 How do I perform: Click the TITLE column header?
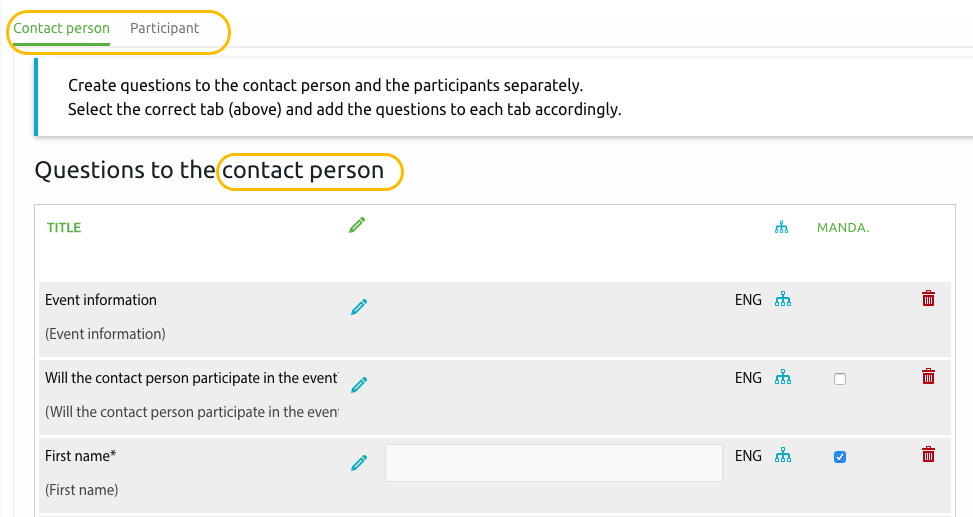64,228
